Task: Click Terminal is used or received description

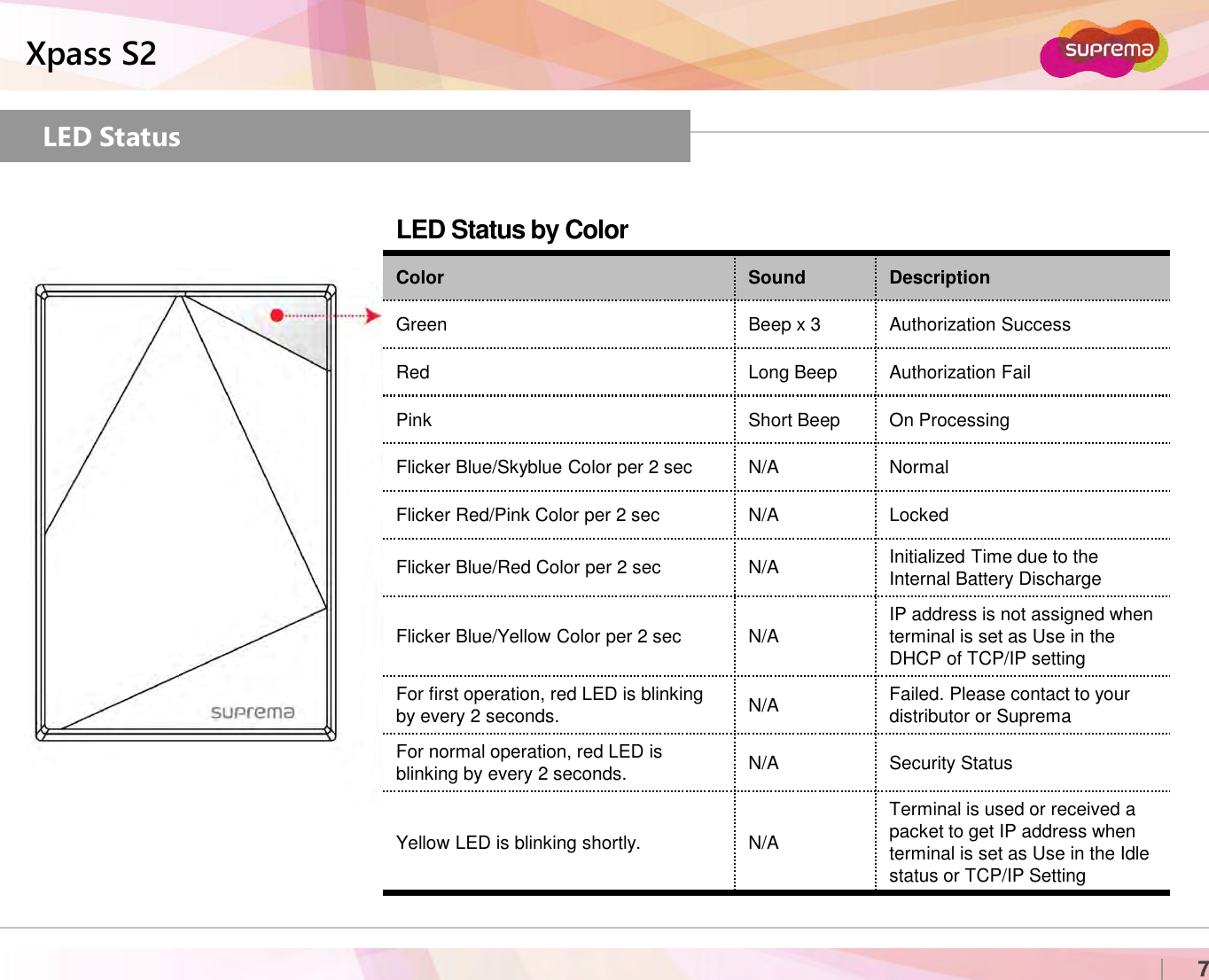Action: pyautogui.click(x=1019, y=842)
